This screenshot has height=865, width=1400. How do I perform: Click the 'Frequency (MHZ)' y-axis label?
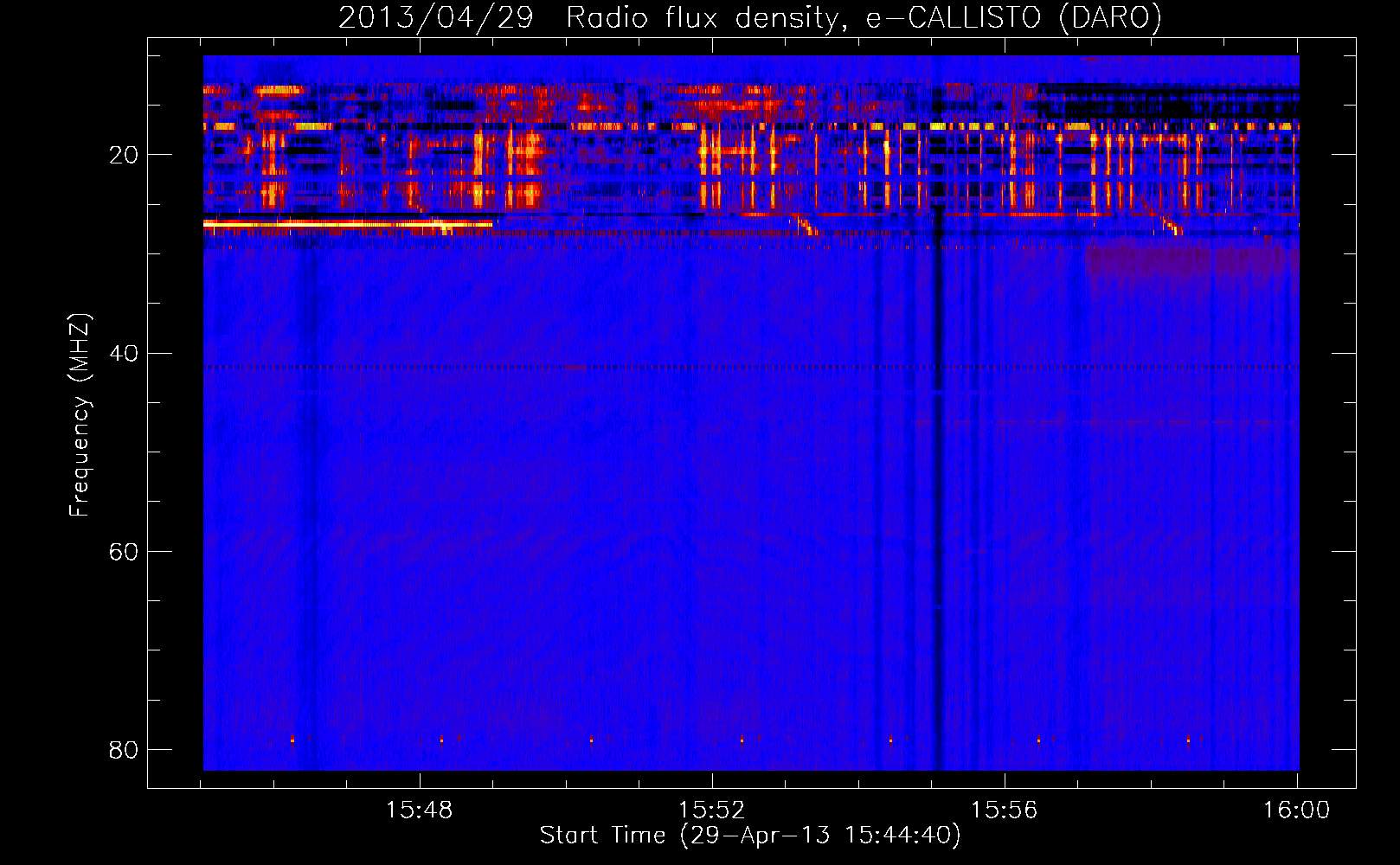coord(80,415)
